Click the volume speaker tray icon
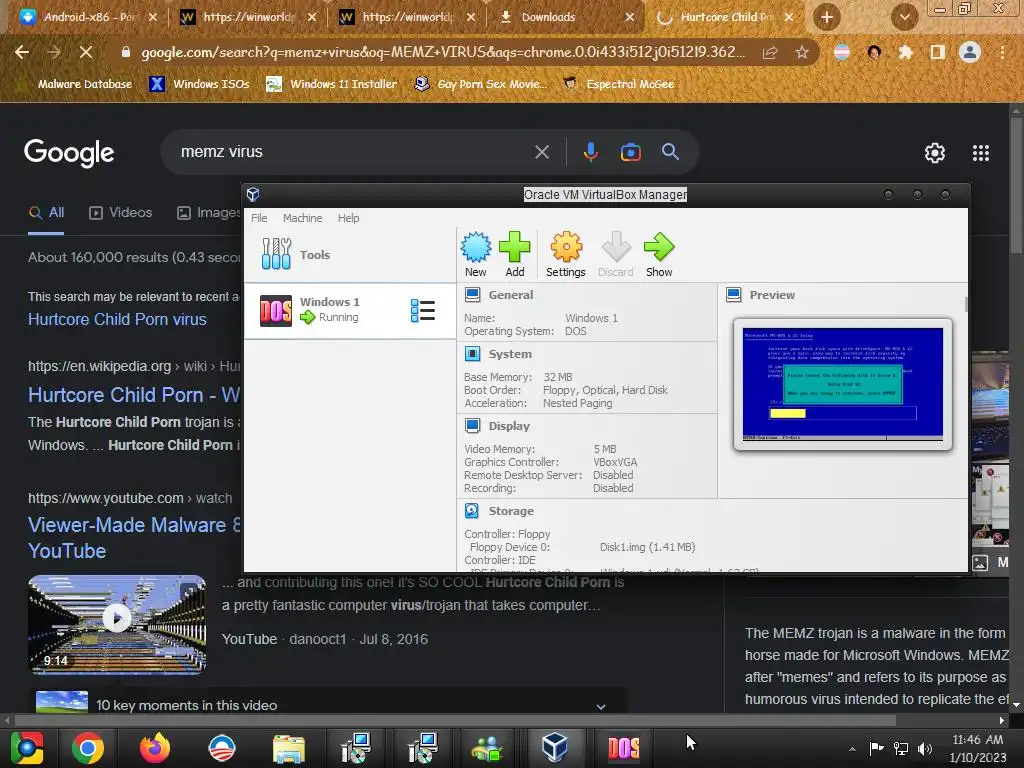Screen dimensions: 1024x768 [x=925, y=748]
